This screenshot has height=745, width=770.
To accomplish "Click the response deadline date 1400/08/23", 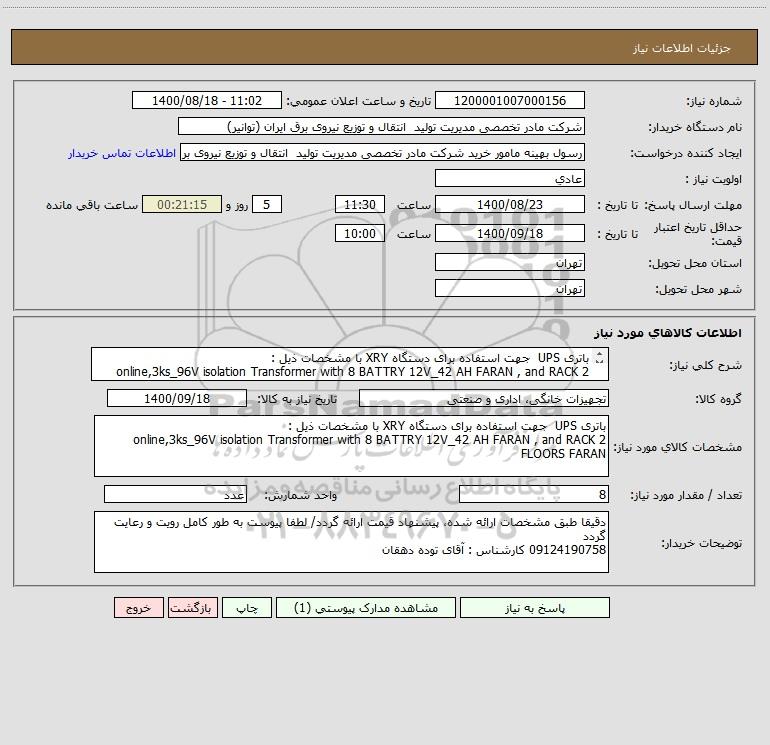I will pyautogui.click(x=510, y=204).
